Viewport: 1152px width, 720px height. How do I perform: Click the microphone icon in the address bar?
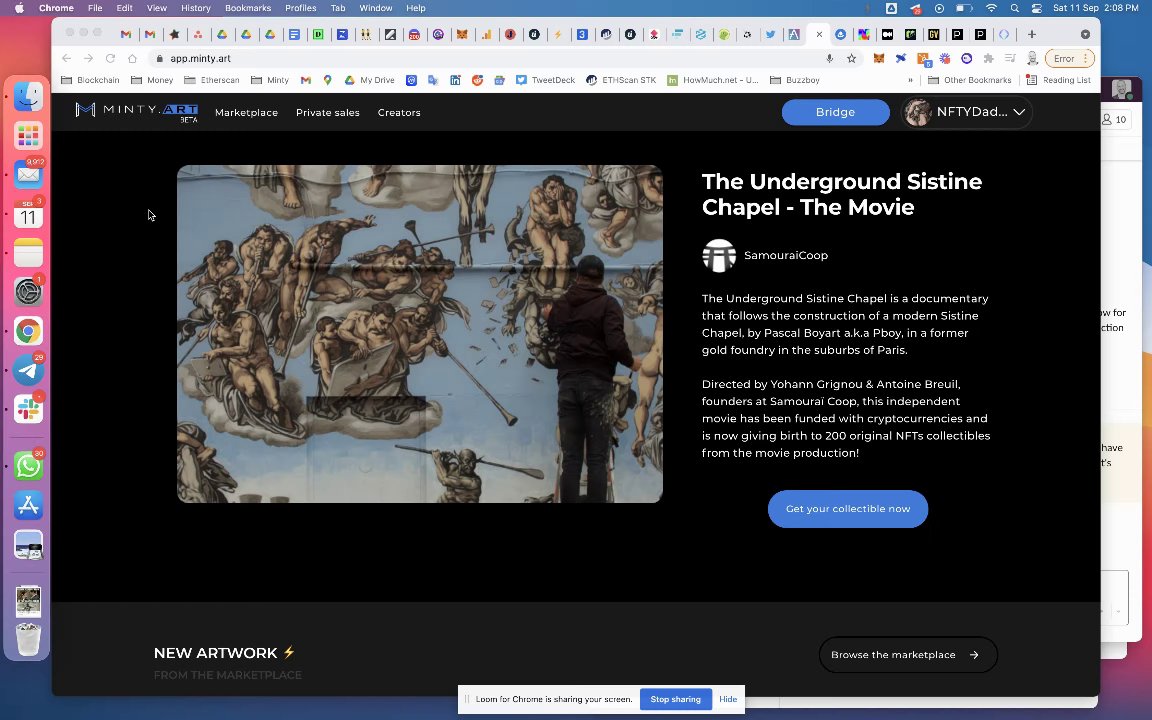point(829,58)
